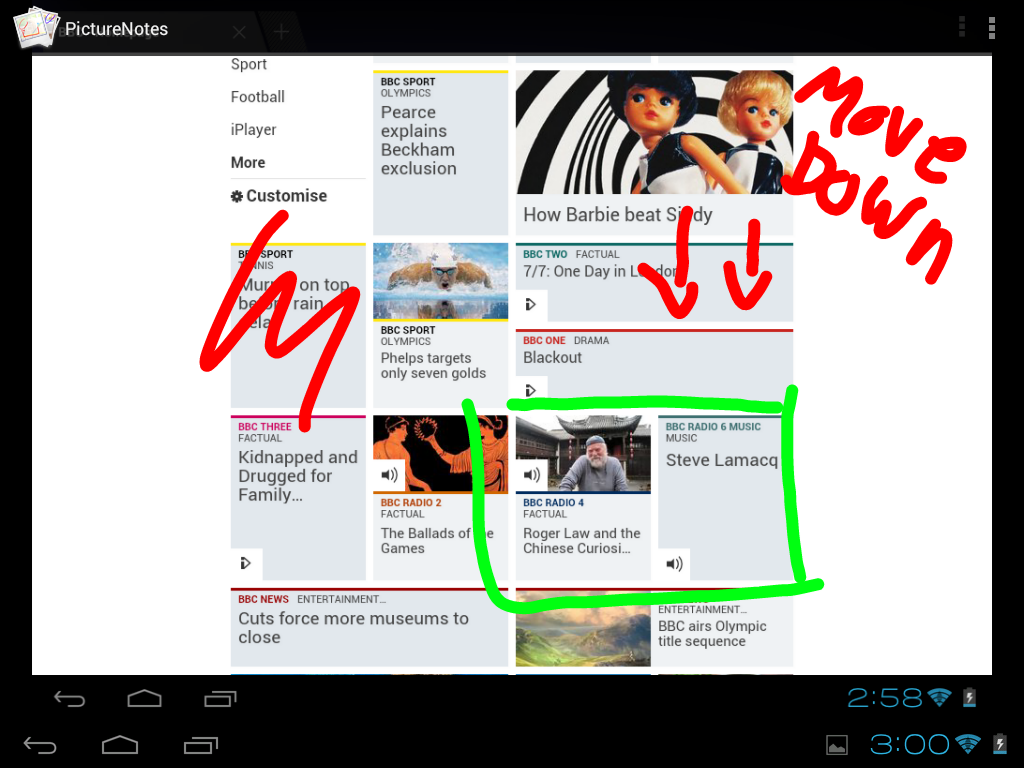Open system Recent apps in bottom bar
Viewport: 1024px width, 768px height.
point(200,745)
